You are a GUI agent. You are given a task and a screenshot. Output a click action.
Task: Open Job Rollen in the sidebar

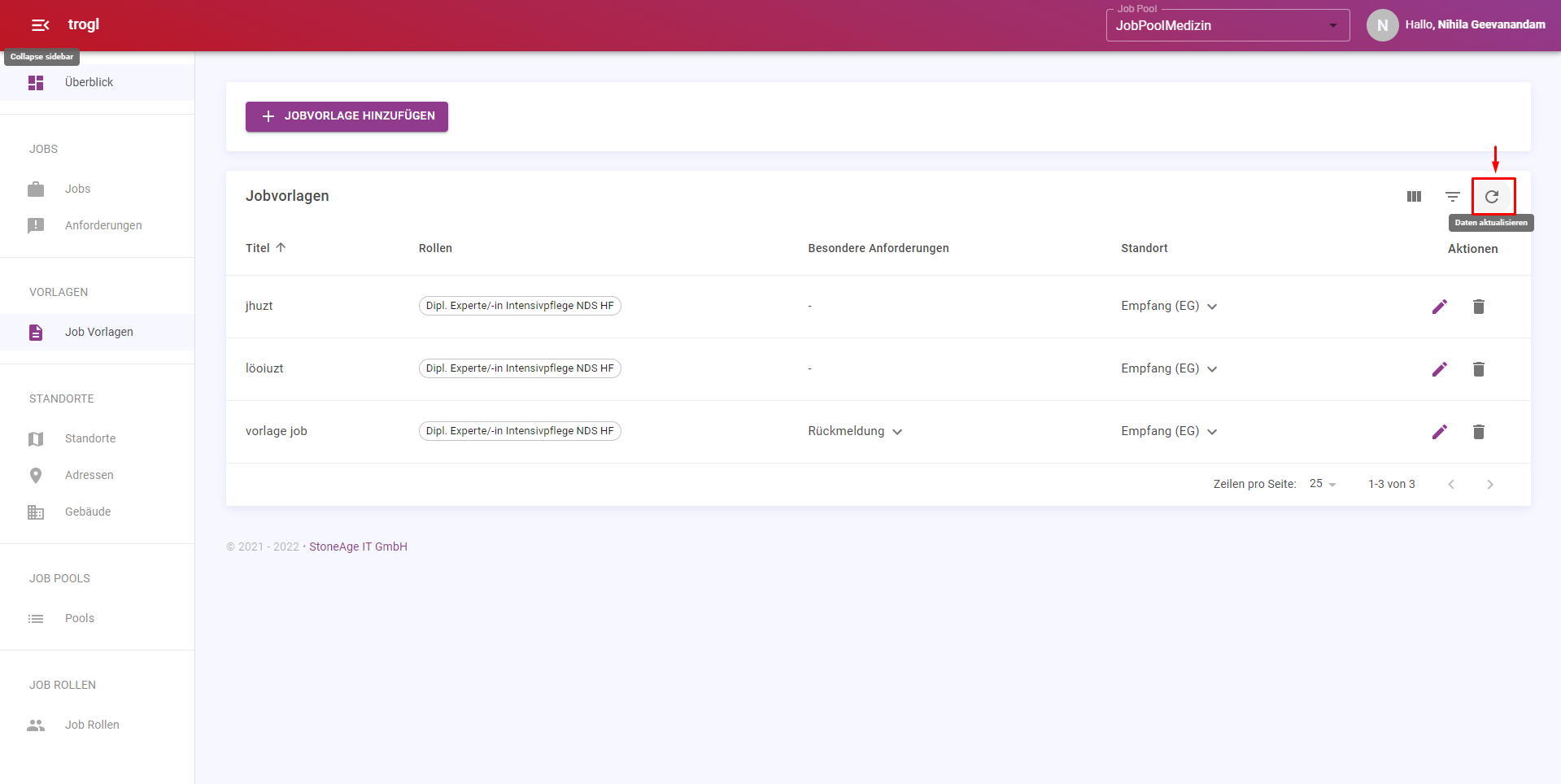pos(97,725)
